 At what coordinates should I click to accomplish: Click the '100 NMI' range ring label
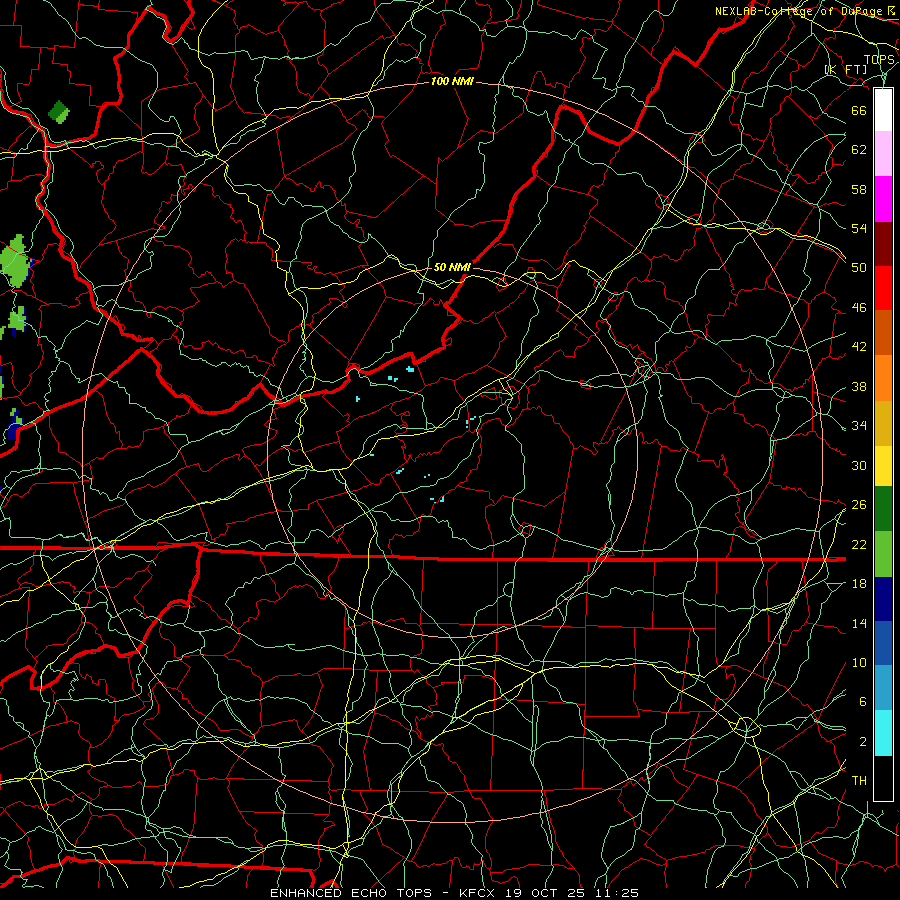coord(452,82)
